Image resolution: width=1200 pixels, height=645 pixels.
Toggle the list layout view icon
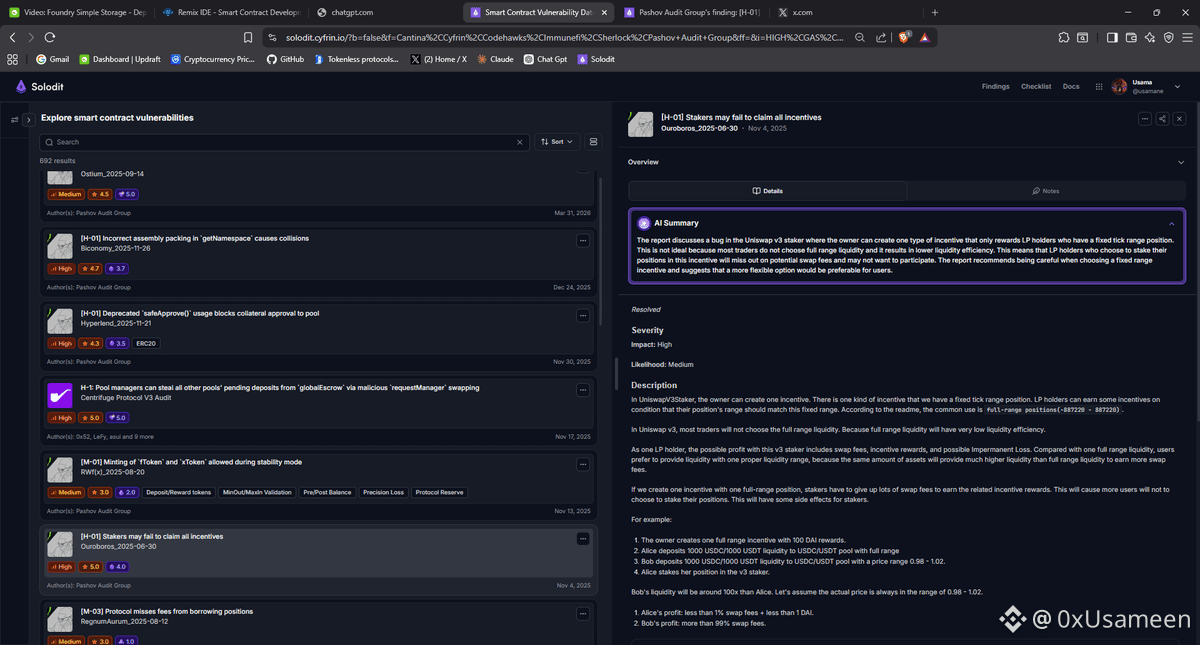click(593, 142)
